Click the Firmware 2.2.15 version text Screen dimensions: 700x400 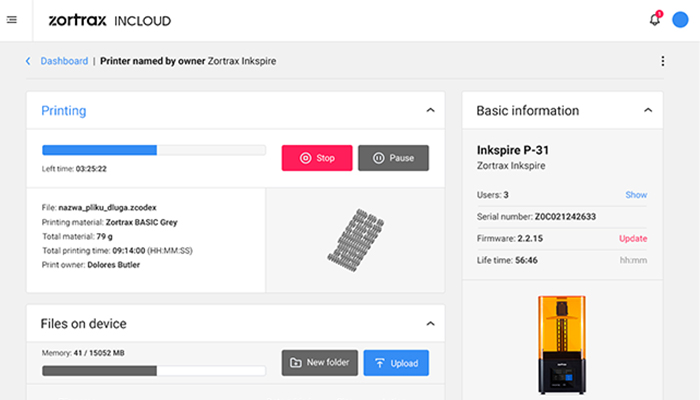pos(530,238)
